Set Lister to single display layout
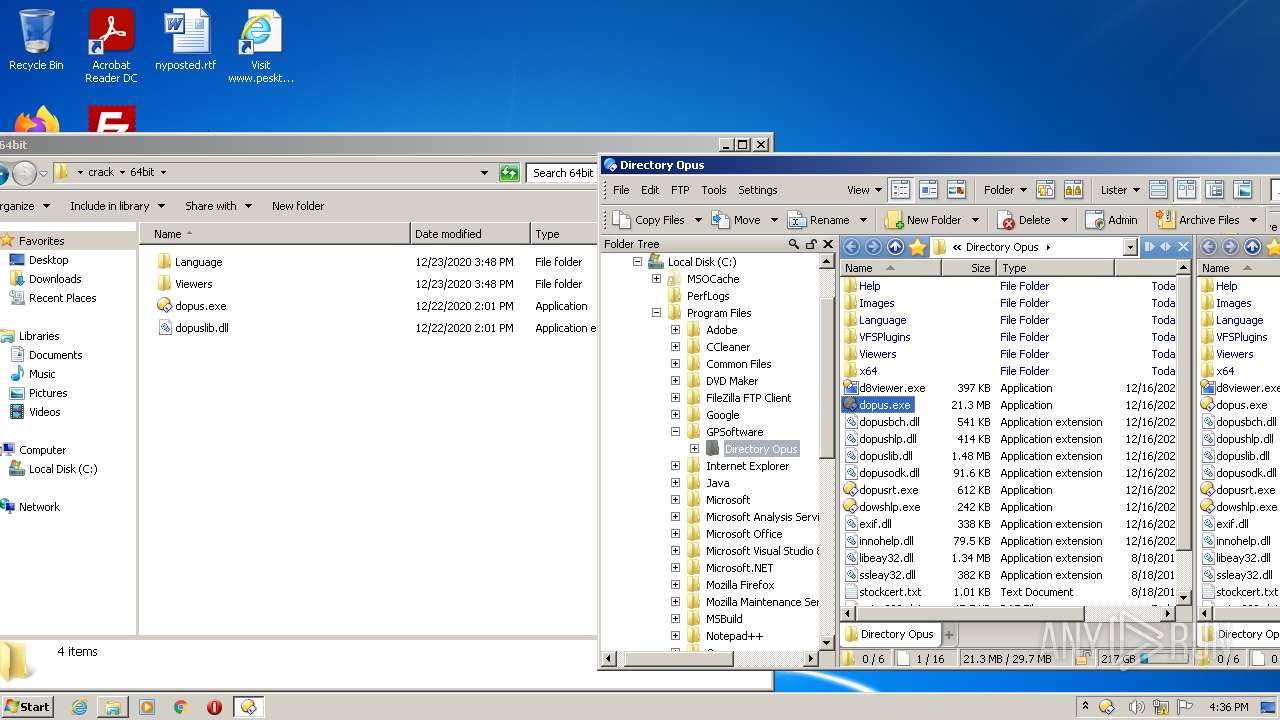1280x720 pixels. click(x=1158, y=189)
